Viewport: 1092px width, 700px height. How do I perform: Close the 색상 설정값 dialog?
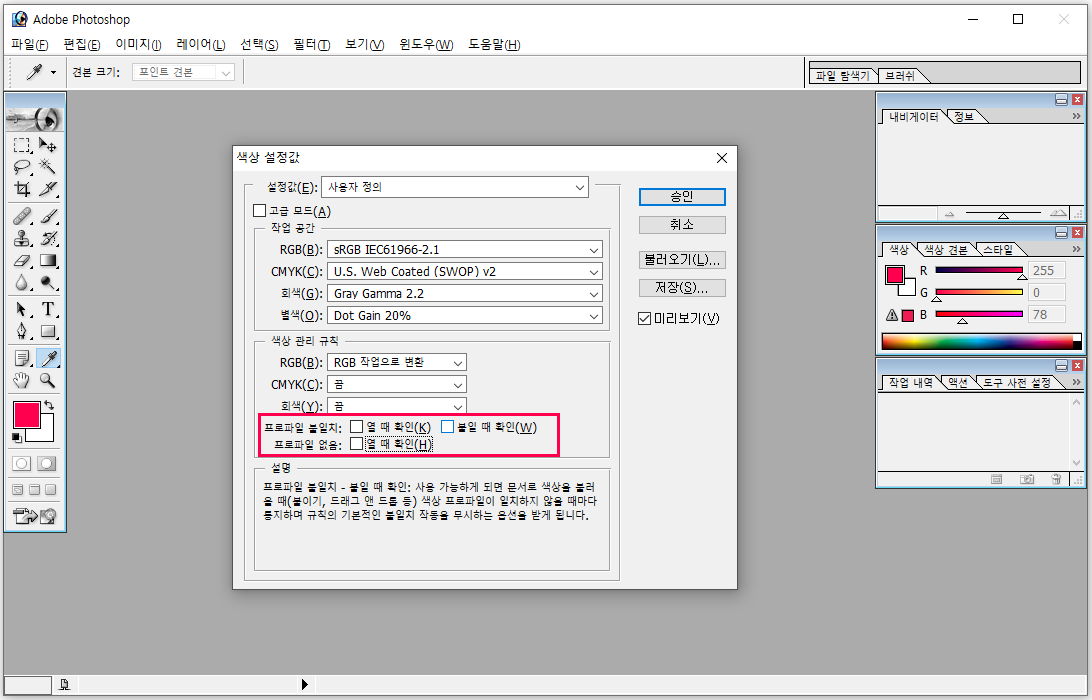click(x=722, y=158)
